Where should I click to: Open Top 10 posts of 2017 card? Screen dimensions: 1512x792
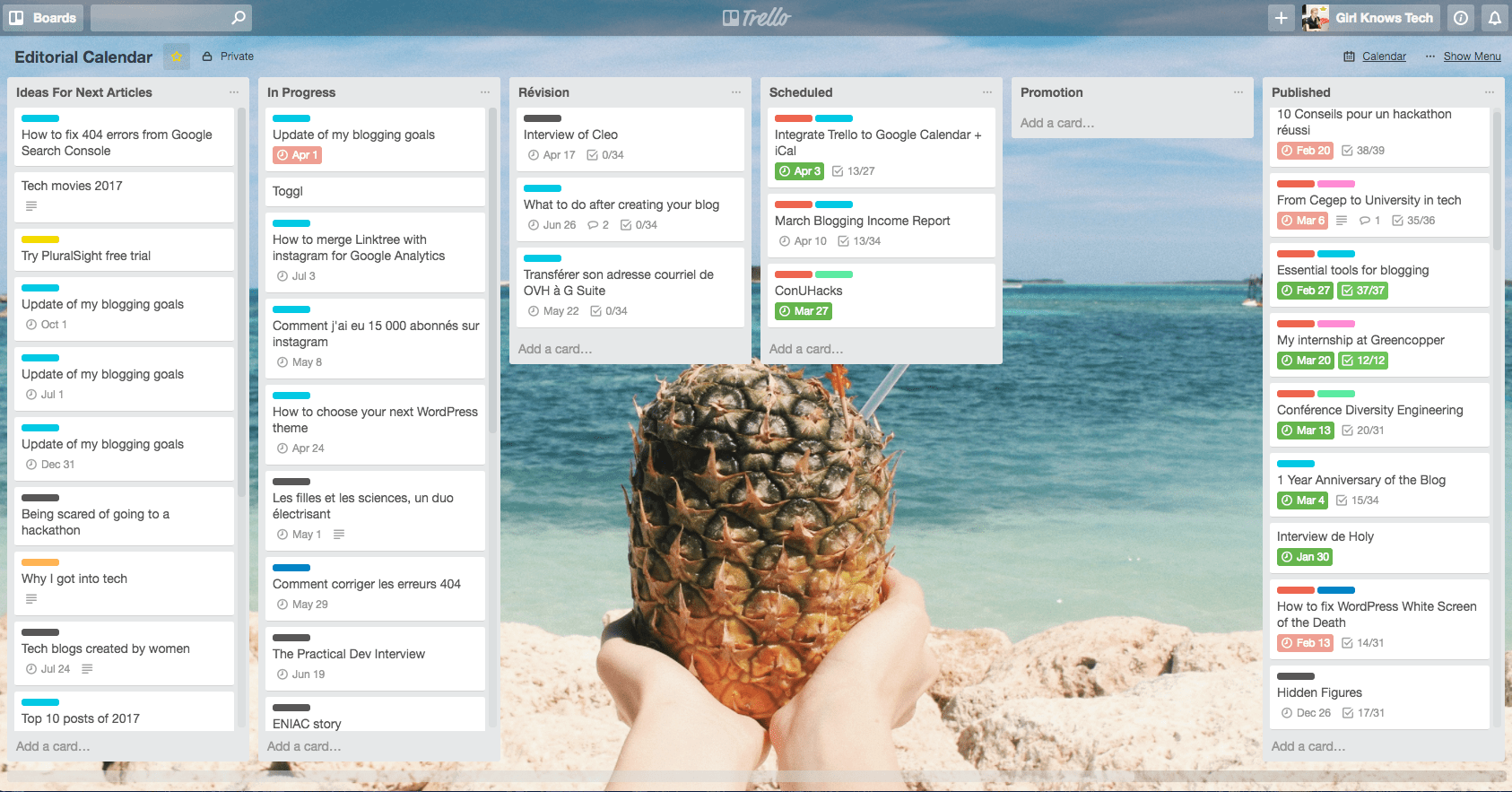124,711
